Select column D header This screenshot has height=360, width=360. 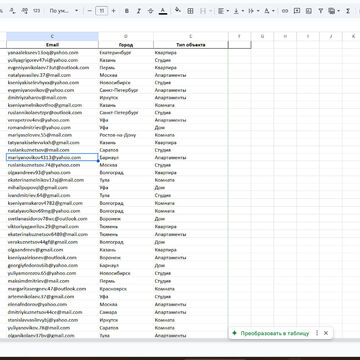click(126, 36)
